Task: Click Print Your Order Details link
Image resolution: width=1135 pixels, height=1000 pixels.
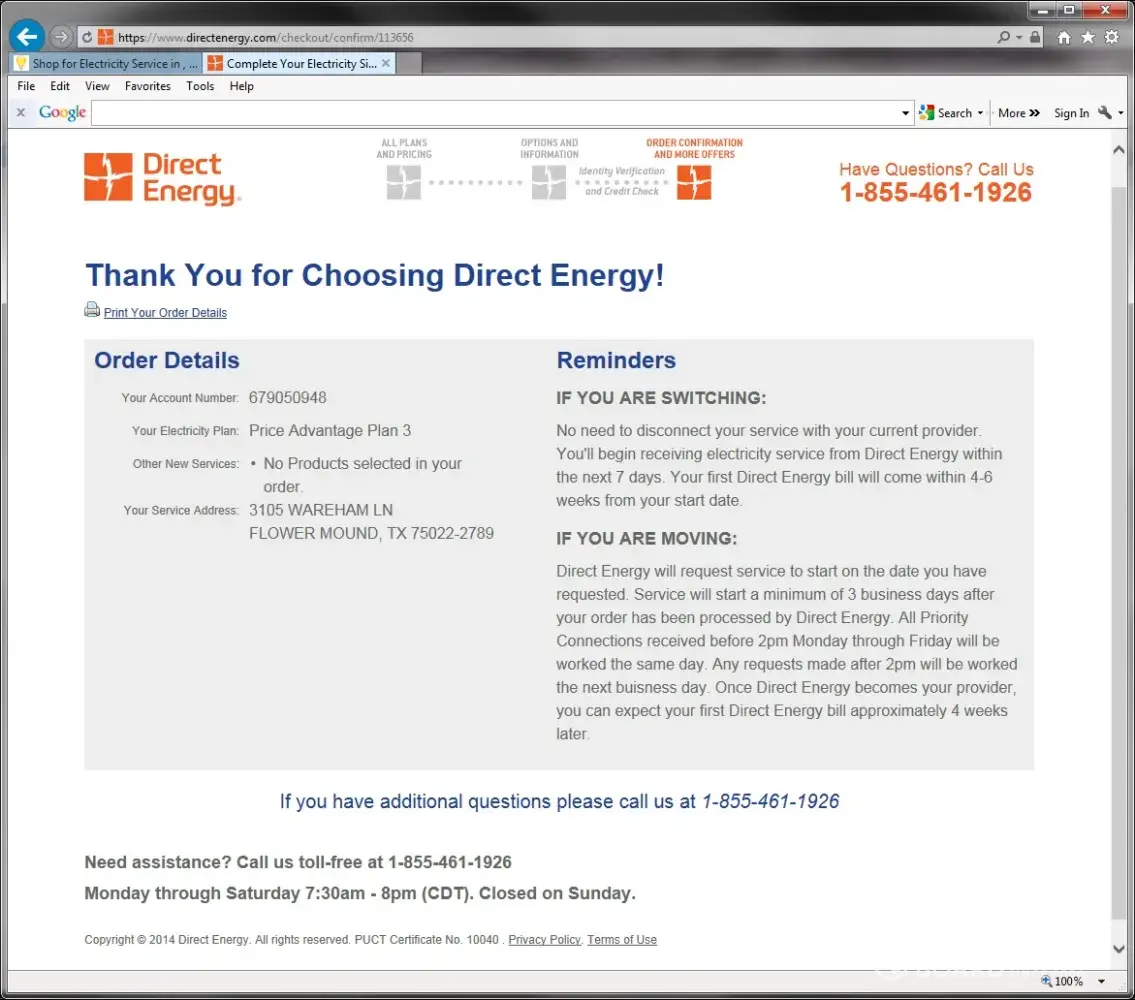Action: tap(165, 312)
